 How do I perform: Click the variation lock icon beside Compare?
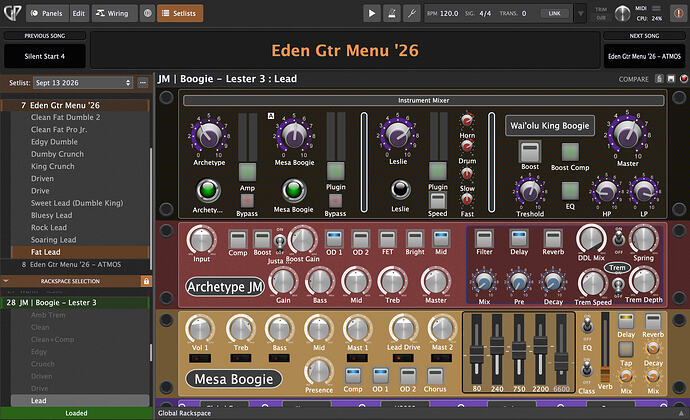click(x=659, y=79)
